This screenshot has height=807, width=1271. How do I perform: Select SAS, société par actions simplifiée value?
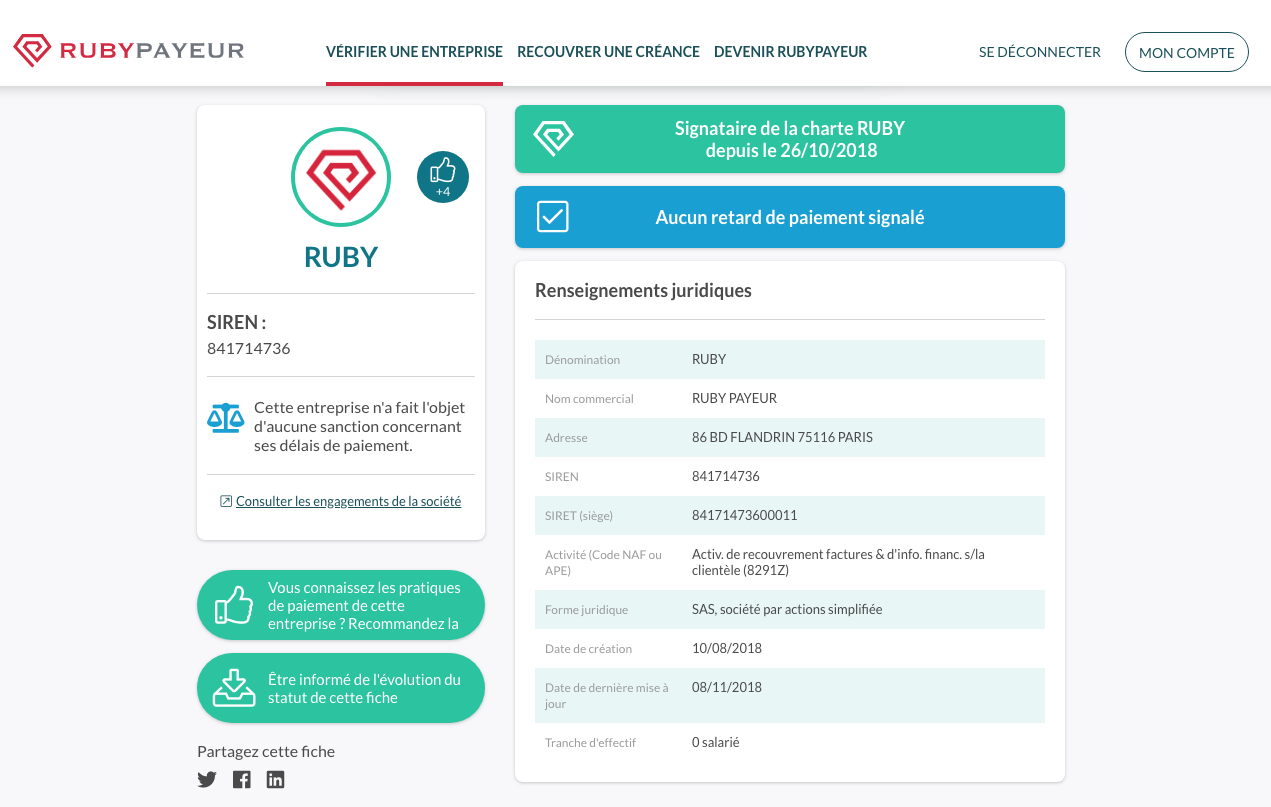click(787, 609)
